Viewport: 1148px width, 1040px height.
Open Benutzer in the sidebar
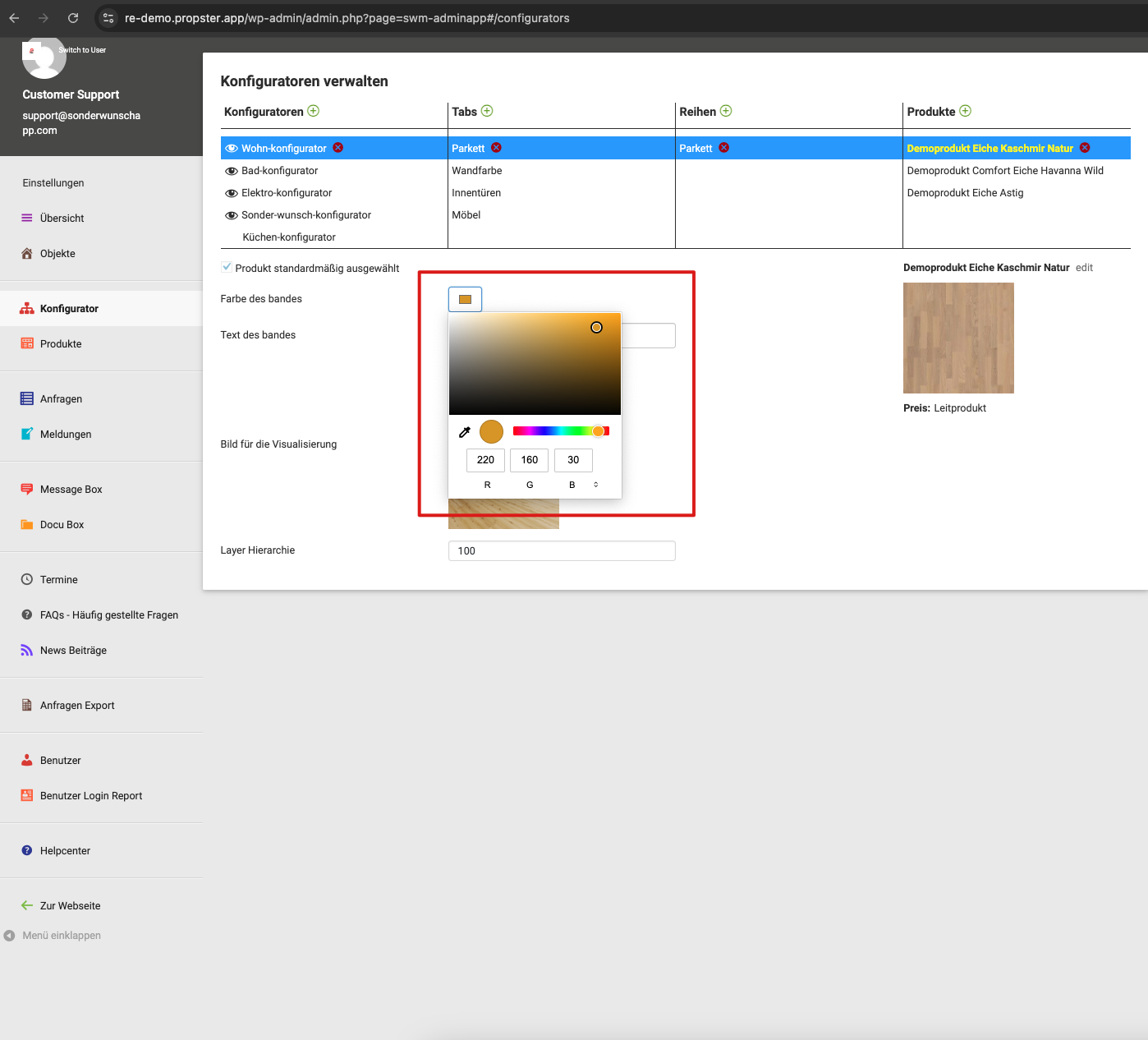(61, 761)
